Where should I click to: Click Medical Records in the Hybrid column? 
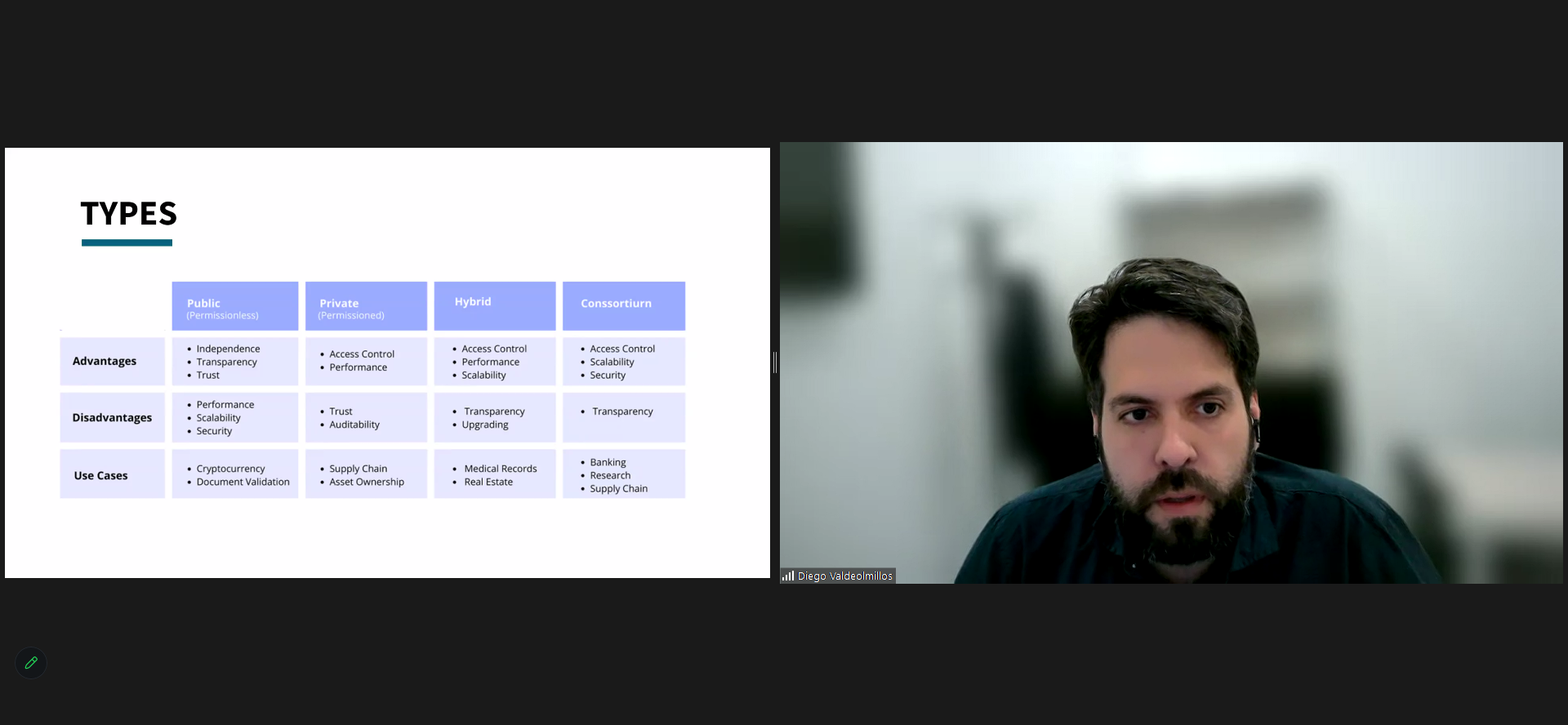[x=500, y=469]
